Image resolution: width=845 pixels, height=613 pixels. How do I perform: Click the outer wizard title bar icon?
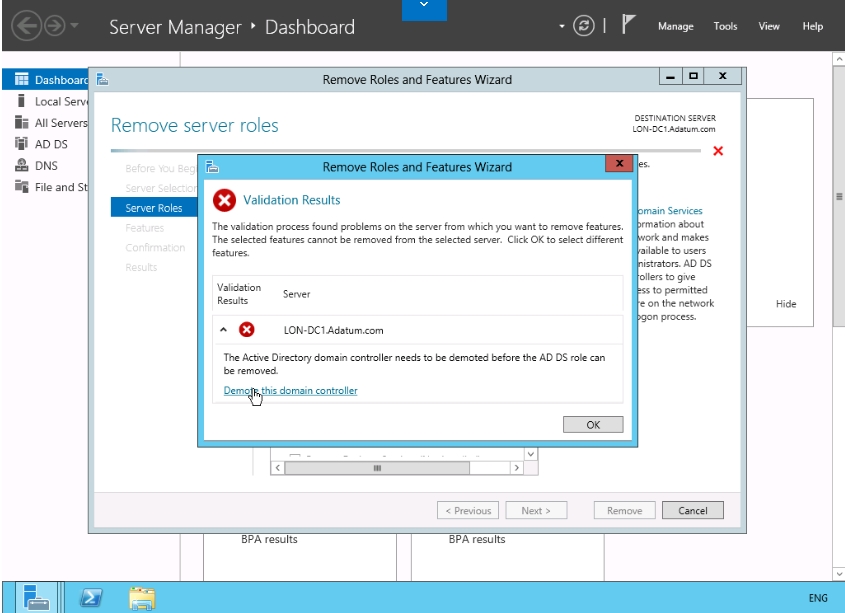tap(102, 80)
